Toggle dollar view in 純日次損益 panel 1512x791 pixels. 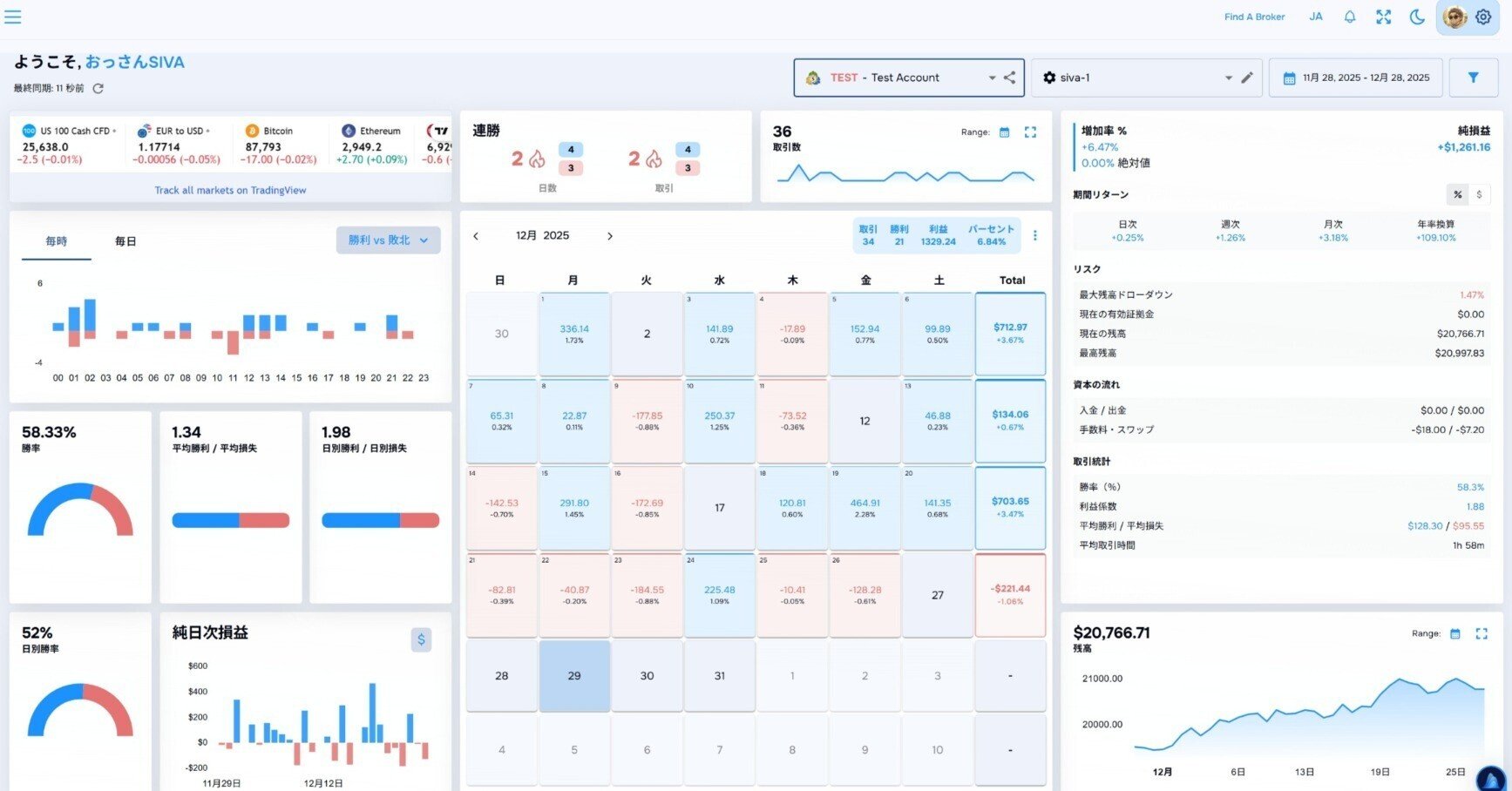click(x=421, y=640)
